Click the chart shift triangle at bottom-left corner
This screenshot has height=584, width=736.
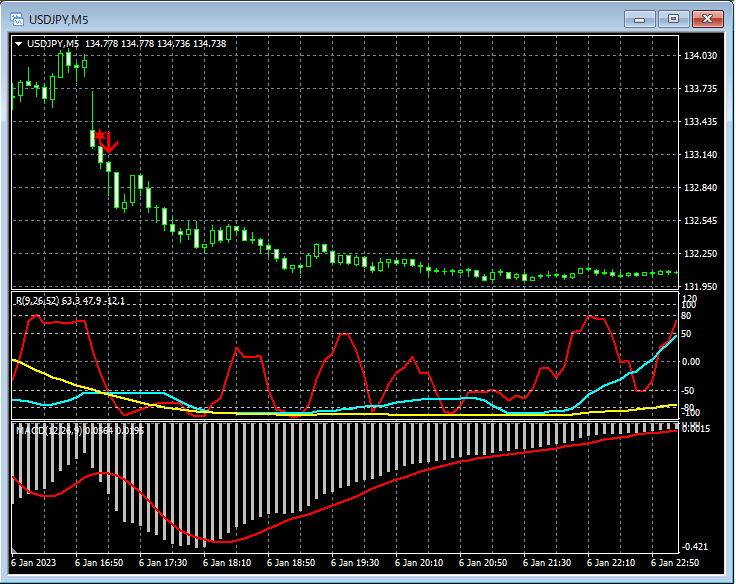point(14,550)
